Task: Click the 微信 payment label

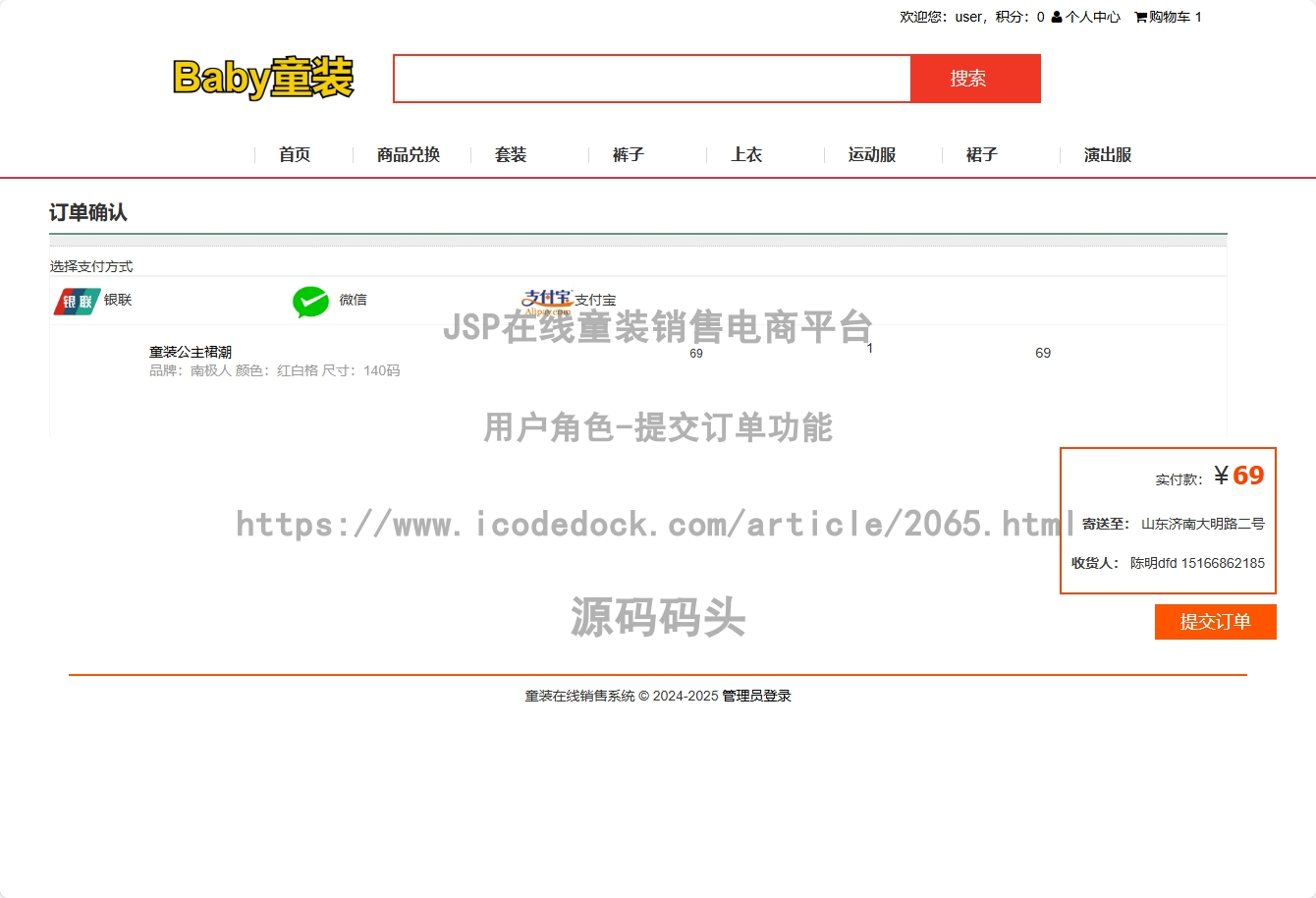Action: pyautogui.click(x=354, y=300)
